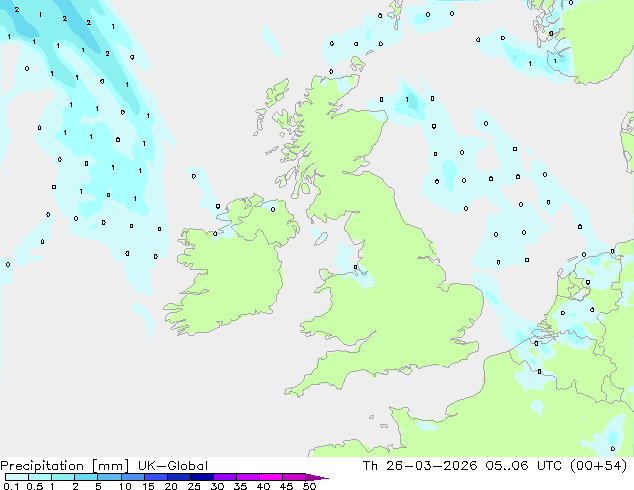Click the legend scale value "20"
Image resolution: width=634 pixels, height=490 pixels.
coord(171,486)
